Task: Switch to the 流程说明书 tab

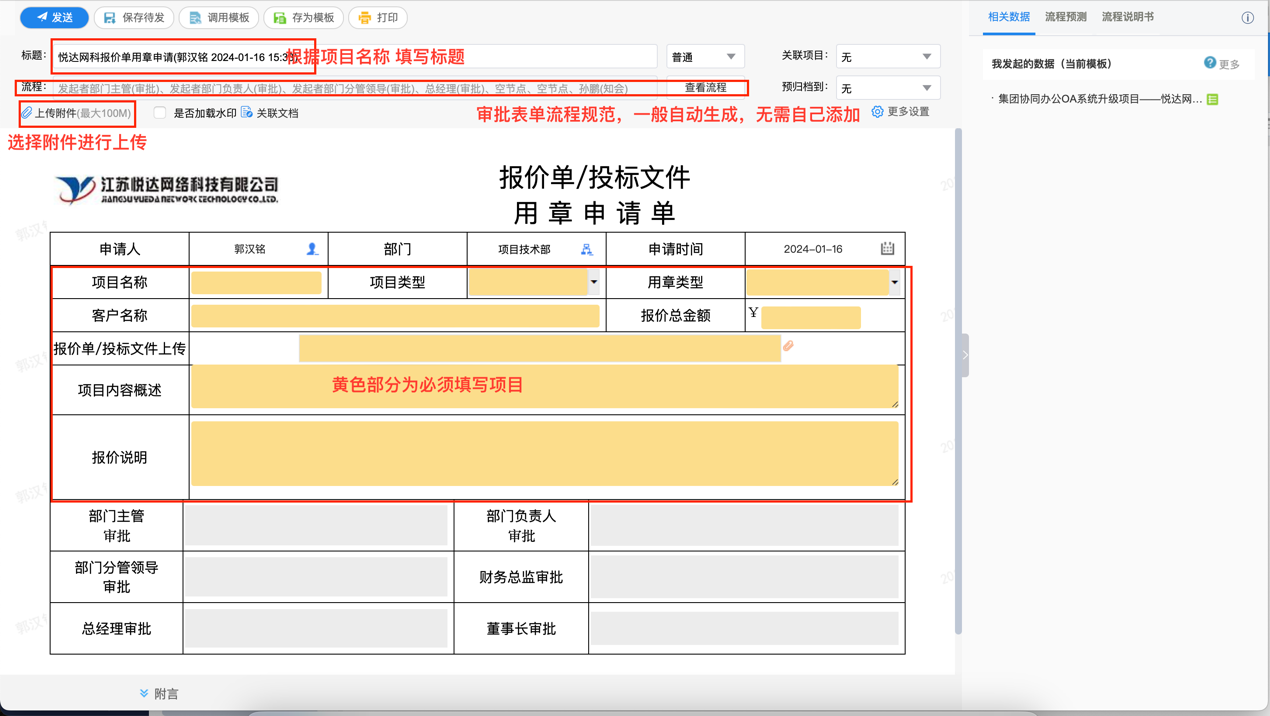Action: click(x=1127, y=17)
